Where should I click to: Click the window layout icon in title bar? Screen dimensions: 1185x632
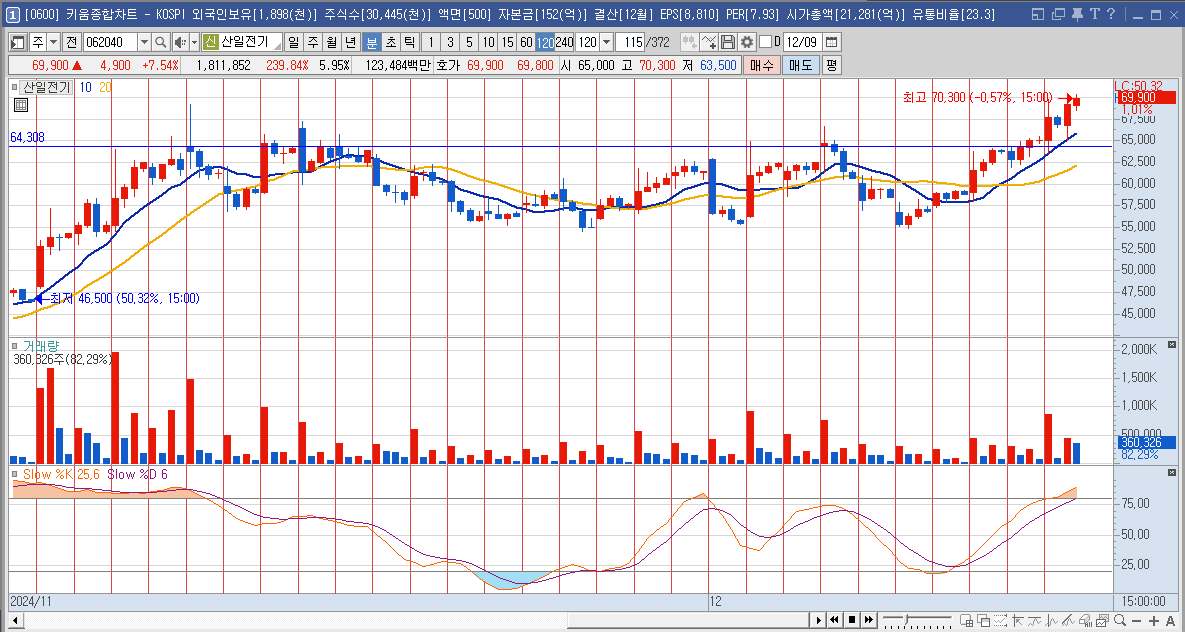click(1038, 14)
